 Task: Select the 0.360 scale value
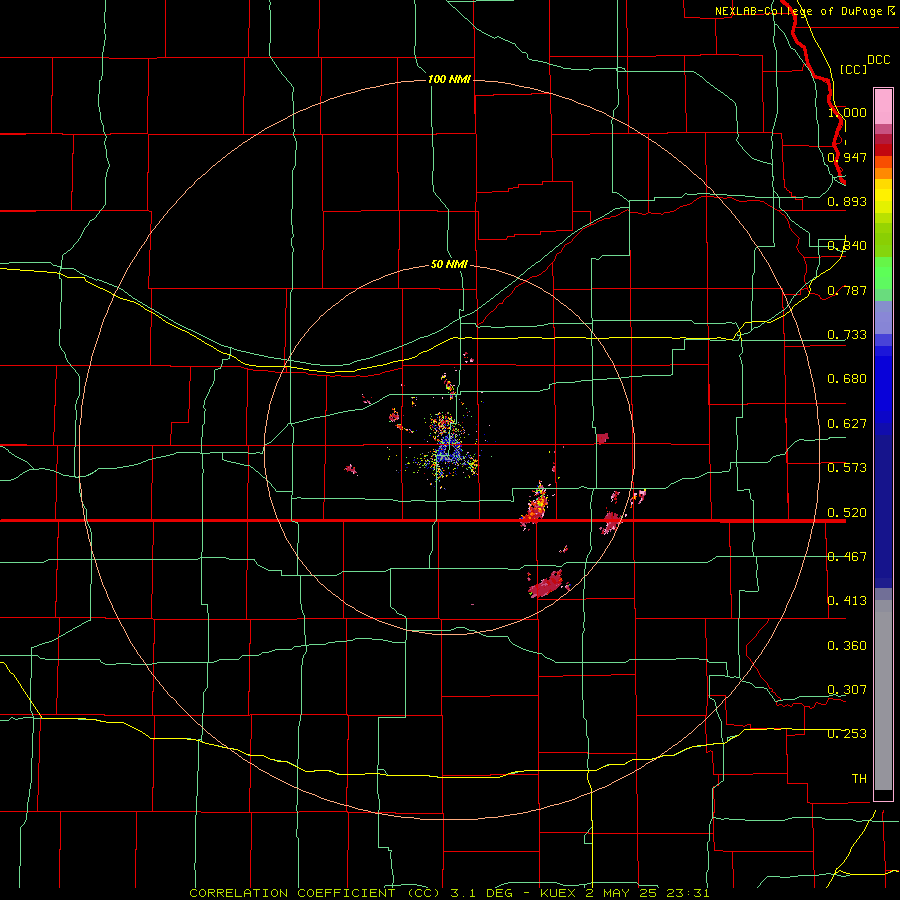pos(847,646)
